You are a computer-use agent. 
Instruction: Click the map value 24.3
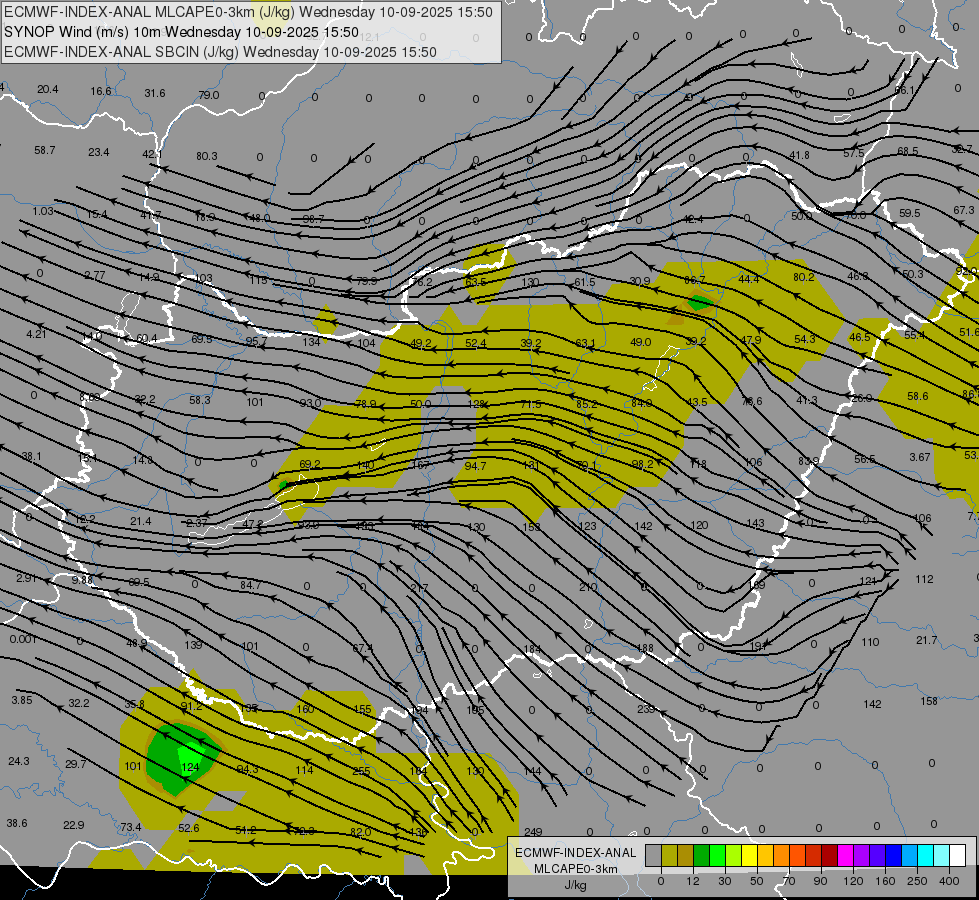[19, 761]
